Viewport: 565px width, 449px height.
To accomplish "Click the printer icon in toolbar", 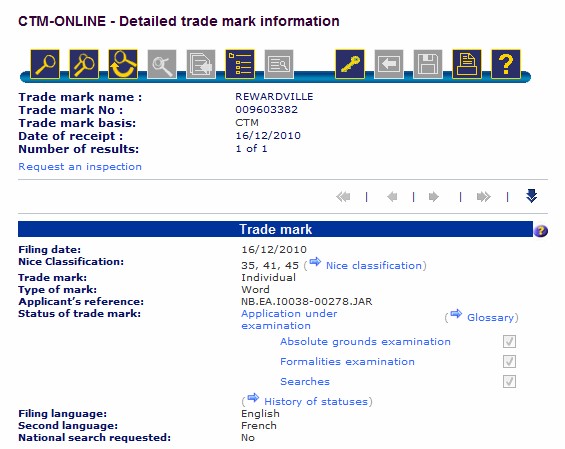I will [x=467, y=65].
